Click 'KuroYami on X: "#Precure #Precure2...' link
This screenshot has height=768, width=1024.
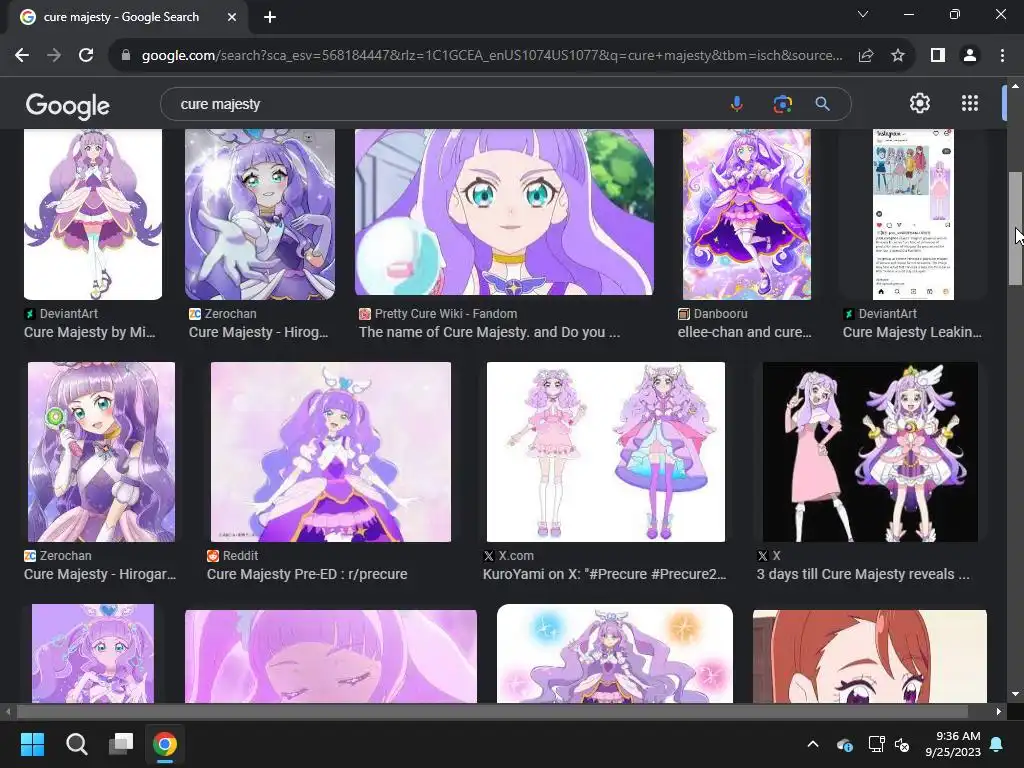604,574
